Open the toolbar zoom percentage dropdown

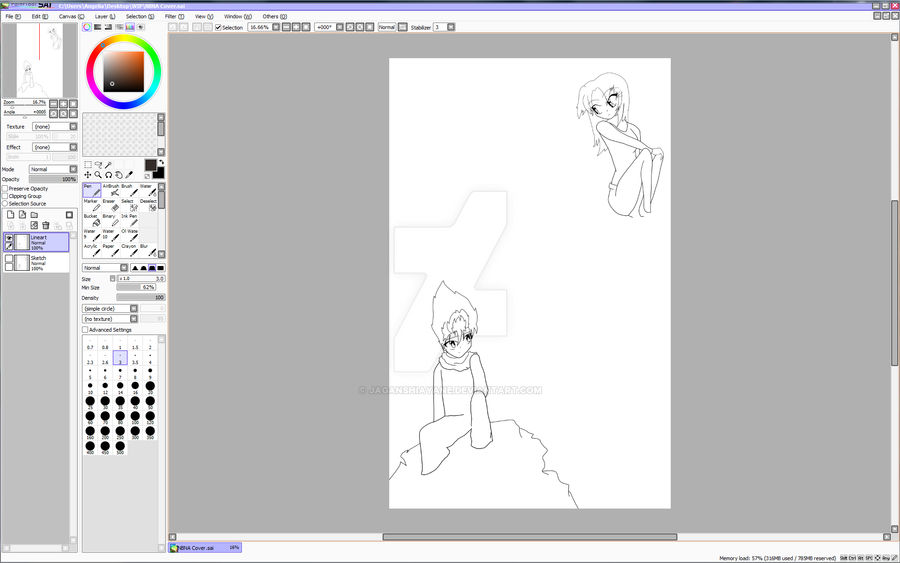(276, 27)
